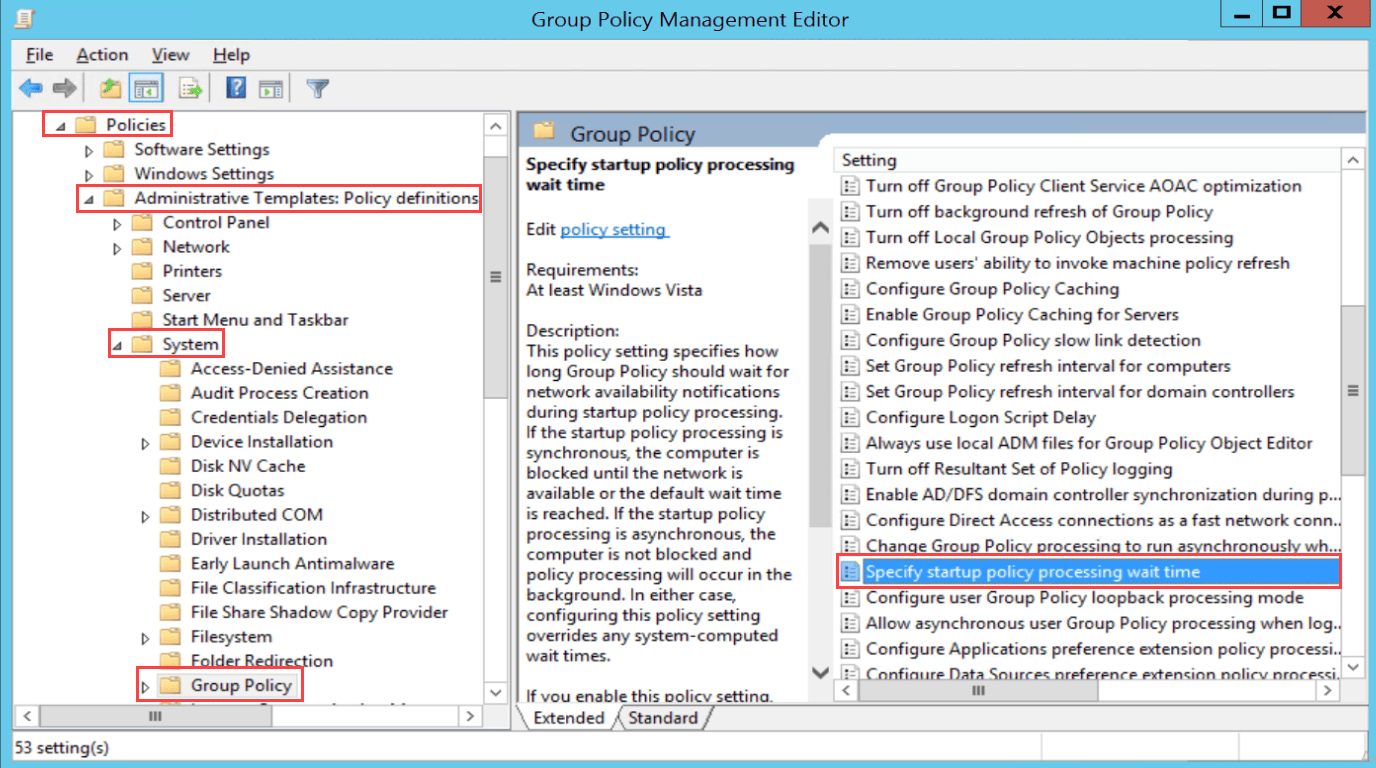
Task: Toggle Show/Hide Console Tree button
Action: 146,89
